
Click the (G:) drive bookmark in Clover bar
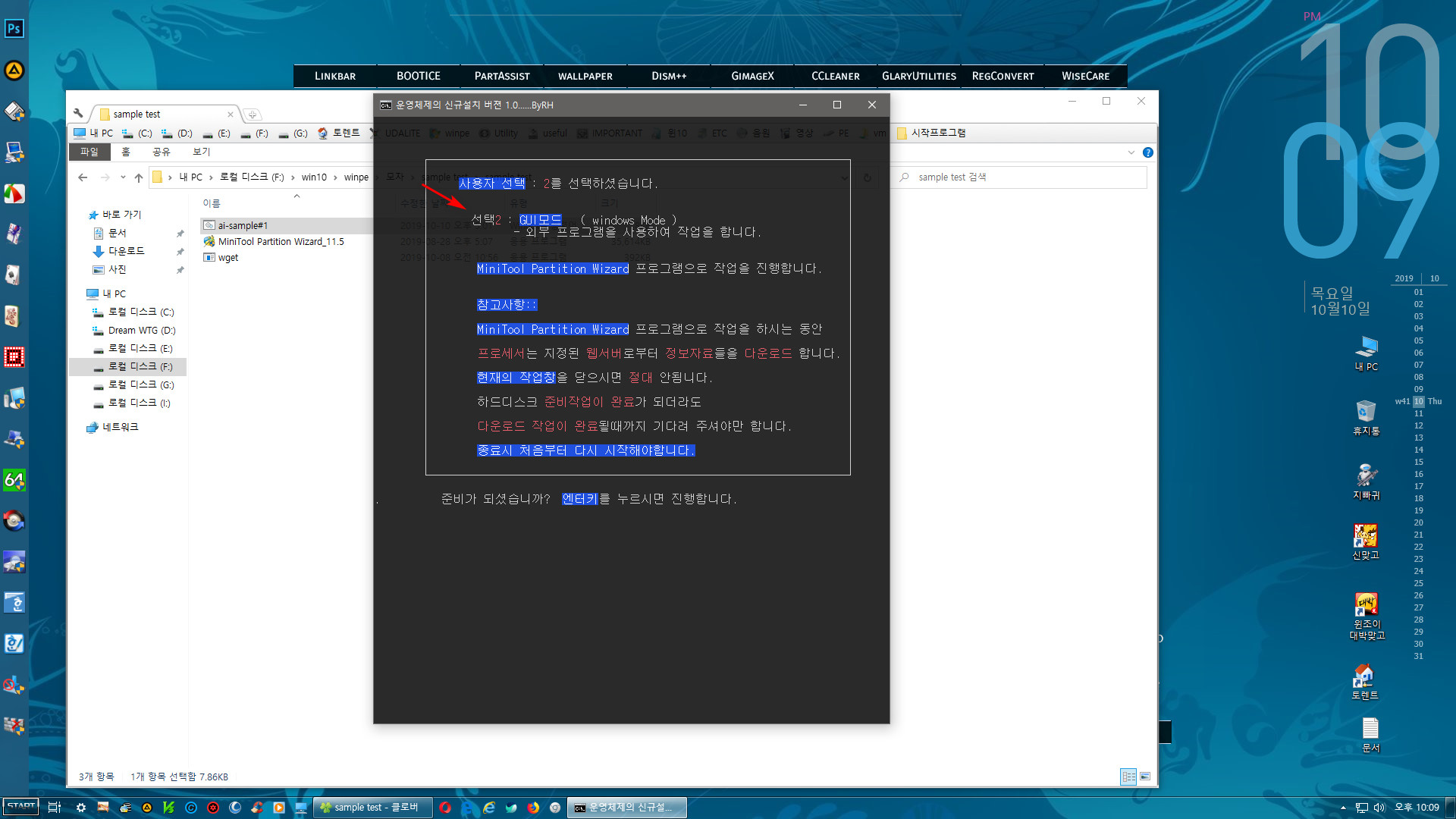pyautogui.click(x=293, y=133)
